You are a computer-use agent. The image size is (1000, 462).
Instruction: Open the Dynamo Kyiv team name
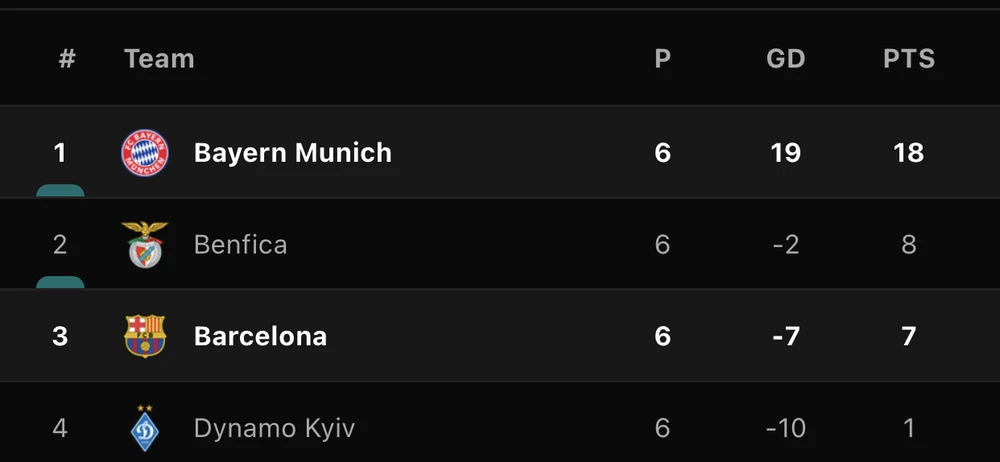(x=274, y=429)
